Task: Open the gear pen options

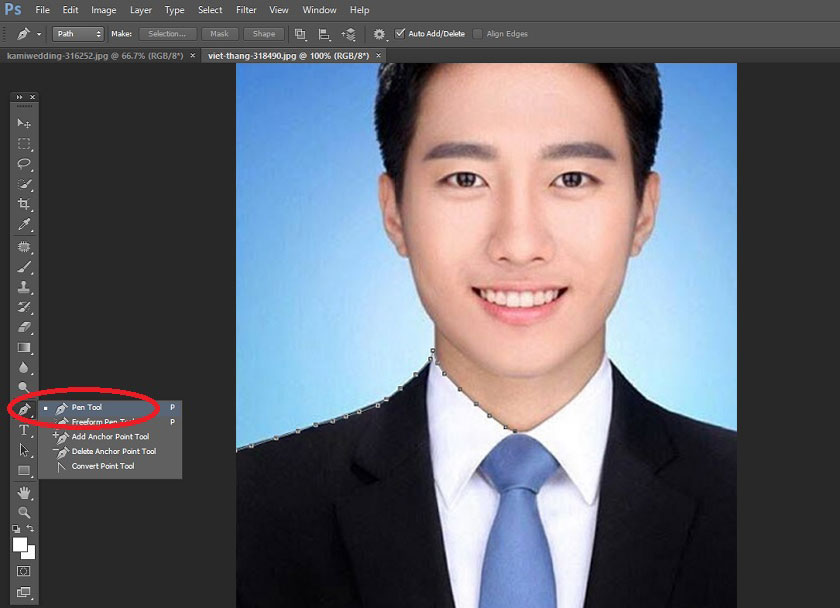Action: pyautogui.click(x=379, y=34)
